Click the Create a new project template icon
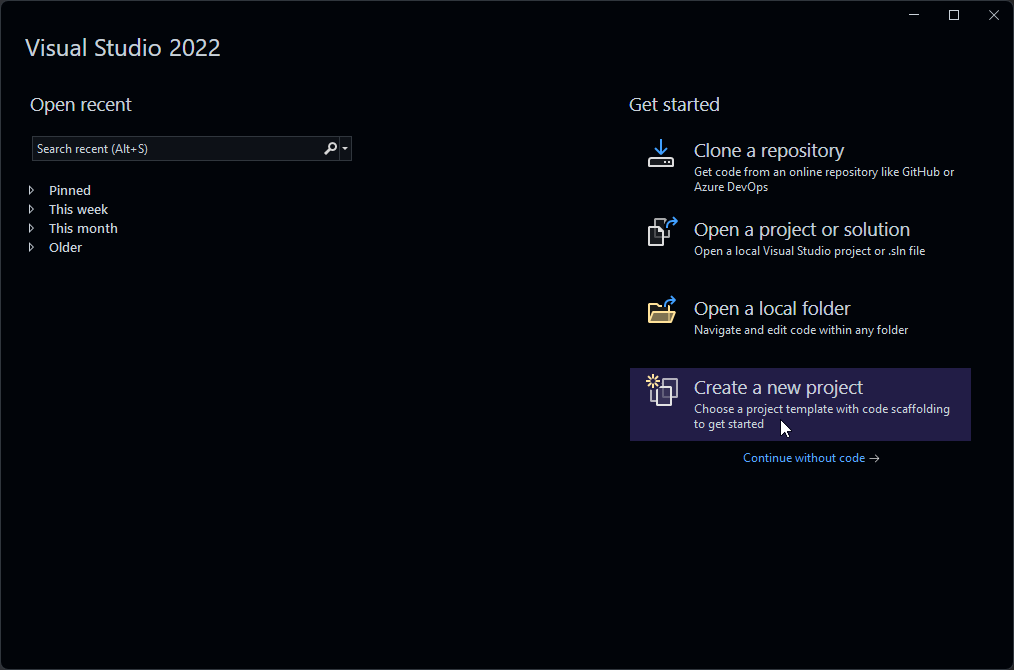This screenshot has height=670, width=1014. coord(661,391)
